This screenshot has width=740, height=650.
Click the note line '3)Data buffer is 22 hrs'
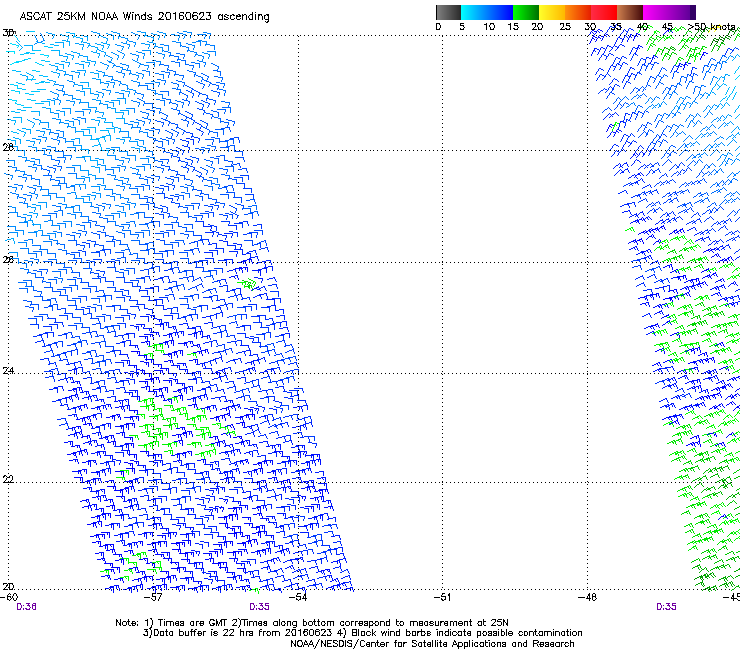pos(362,633)
